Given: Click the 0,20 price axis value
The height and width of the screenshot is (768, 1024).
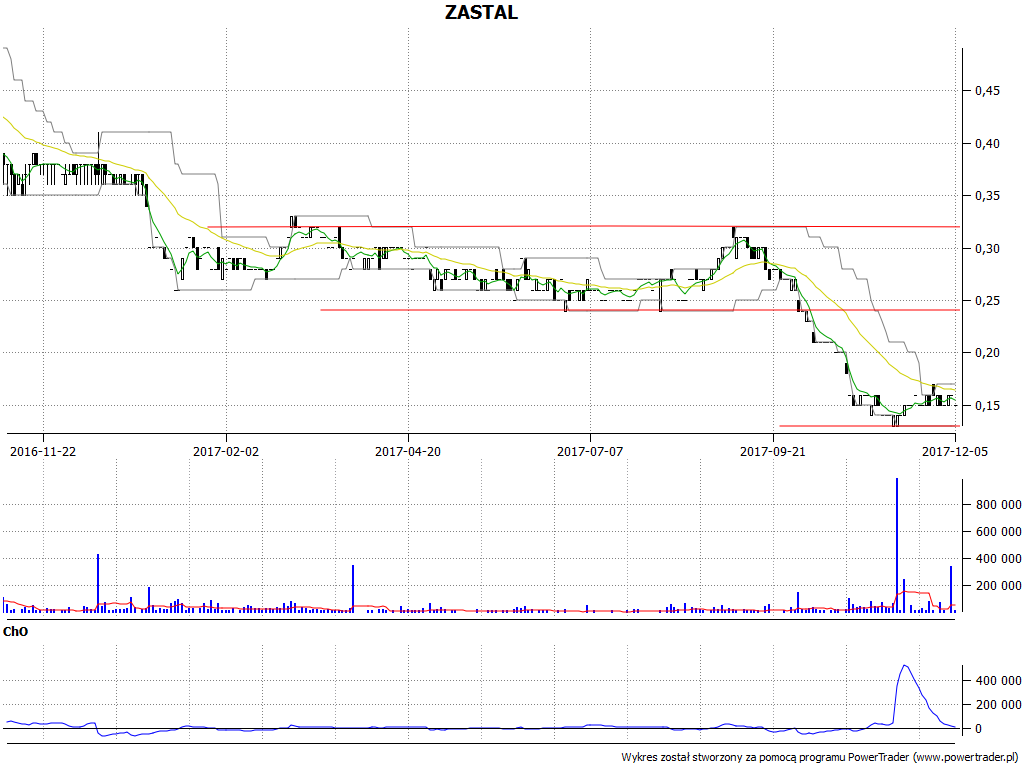Looking at the screenshot, I should click(x=987, y=353).
